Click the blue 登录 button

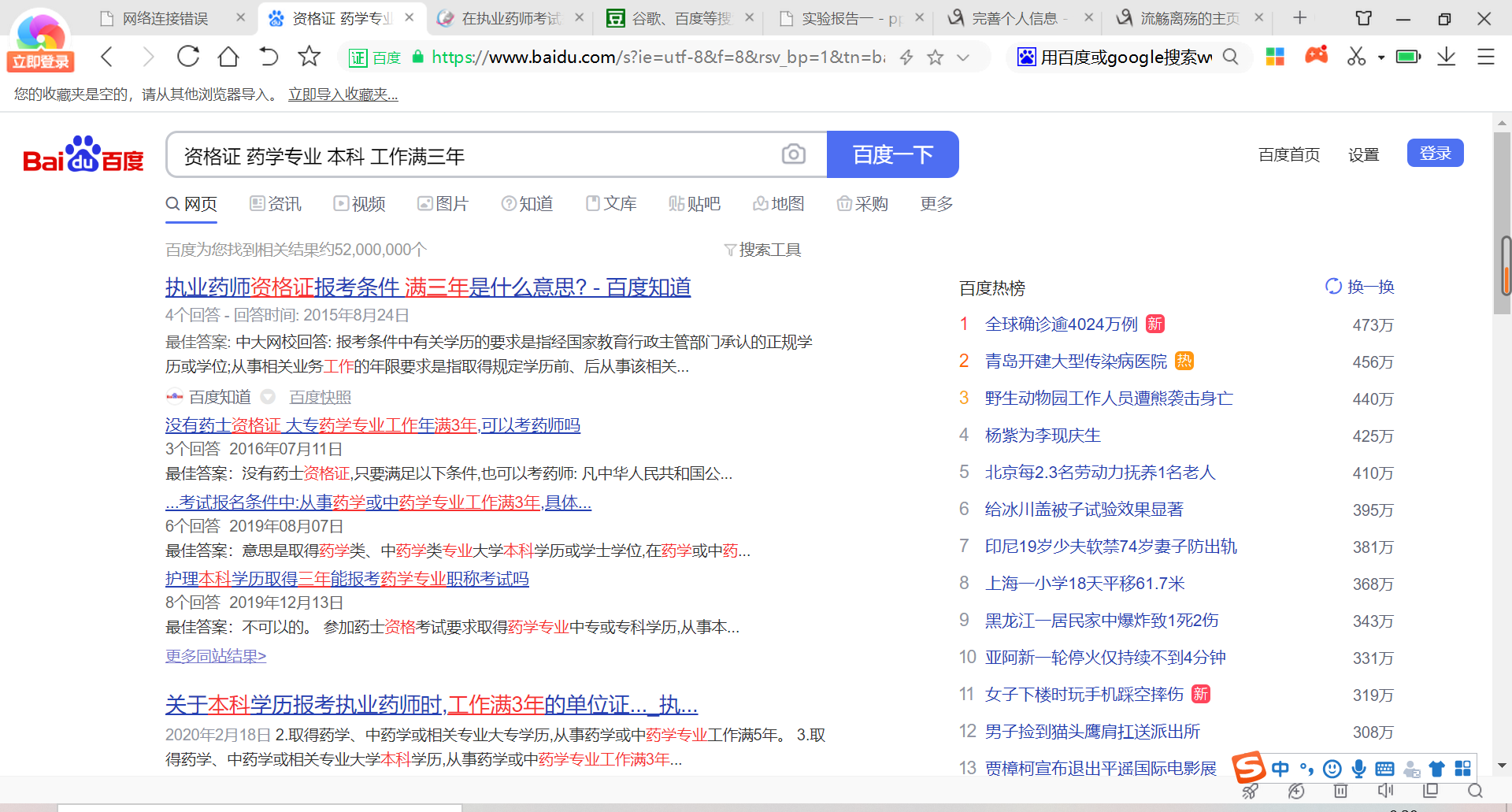1436,154
